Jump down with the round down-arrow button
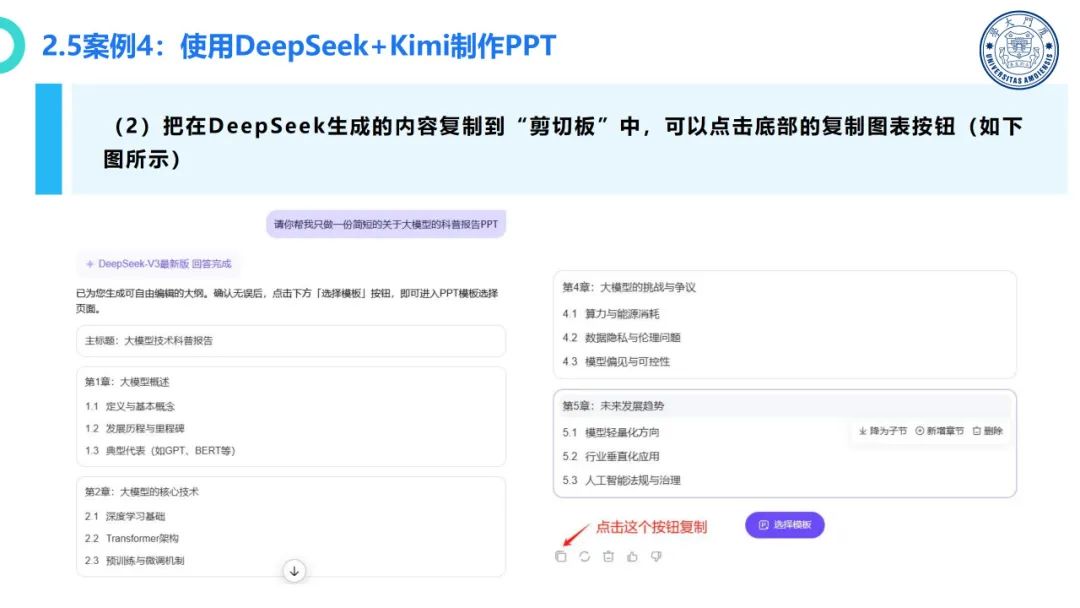This screenshot has height=608, width=1080. (x=294, y=571)
